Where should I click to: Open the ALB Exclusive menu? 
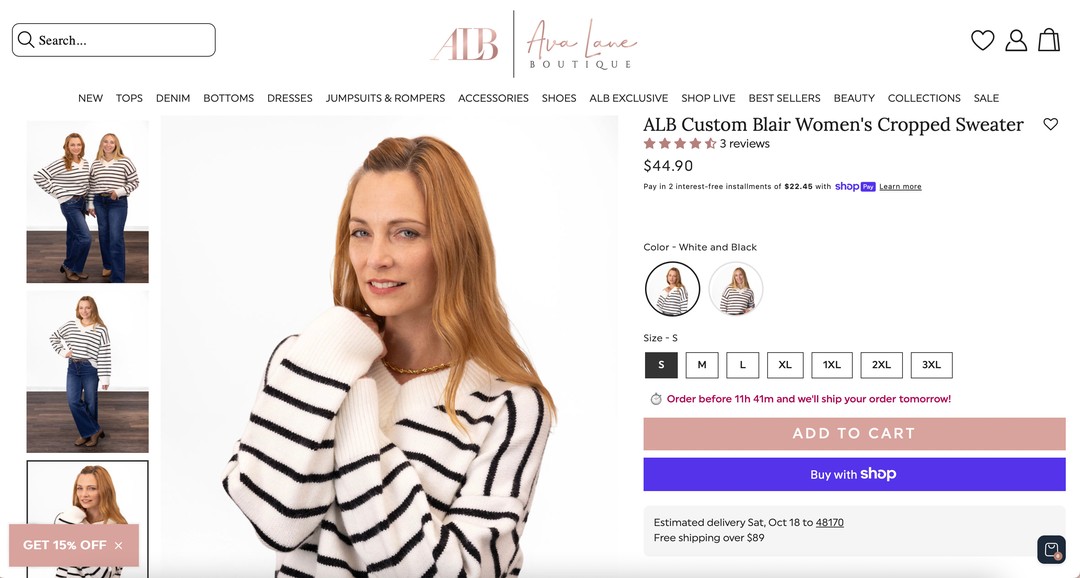click(x=629, y=98)
